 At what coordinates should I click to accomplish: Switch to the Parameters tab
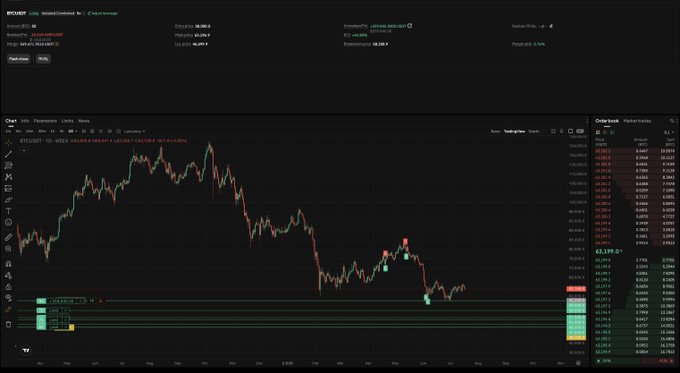[x=45, y=121]
